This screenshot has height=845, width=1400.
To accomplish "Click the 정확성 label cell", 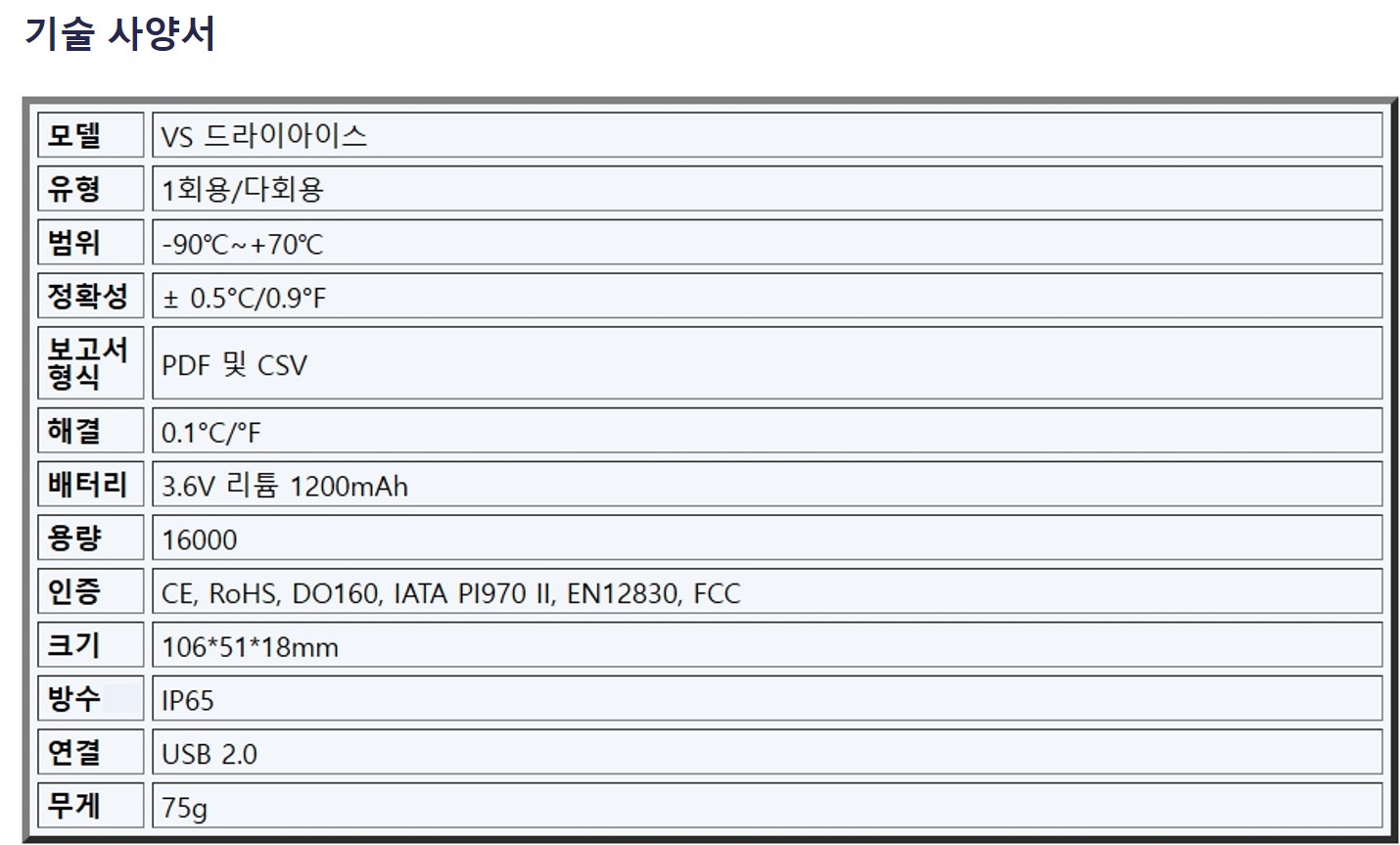I will pos(88,296).
